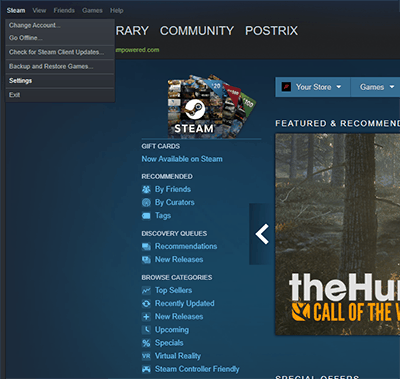Click the Top Sellers chart icon
The width and height of the screenshot is (400, 379).
146,291
